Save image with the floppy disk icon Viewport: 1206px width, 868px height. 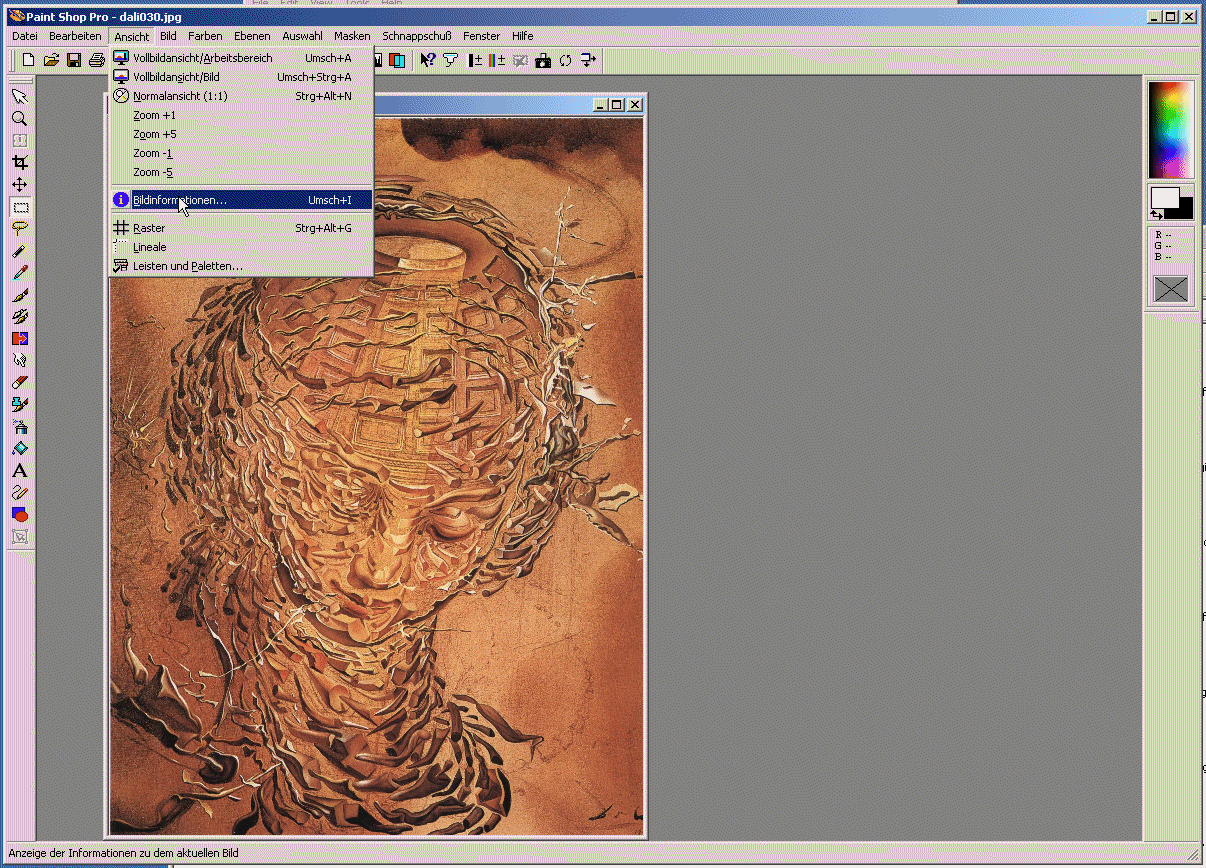(74, 61)
